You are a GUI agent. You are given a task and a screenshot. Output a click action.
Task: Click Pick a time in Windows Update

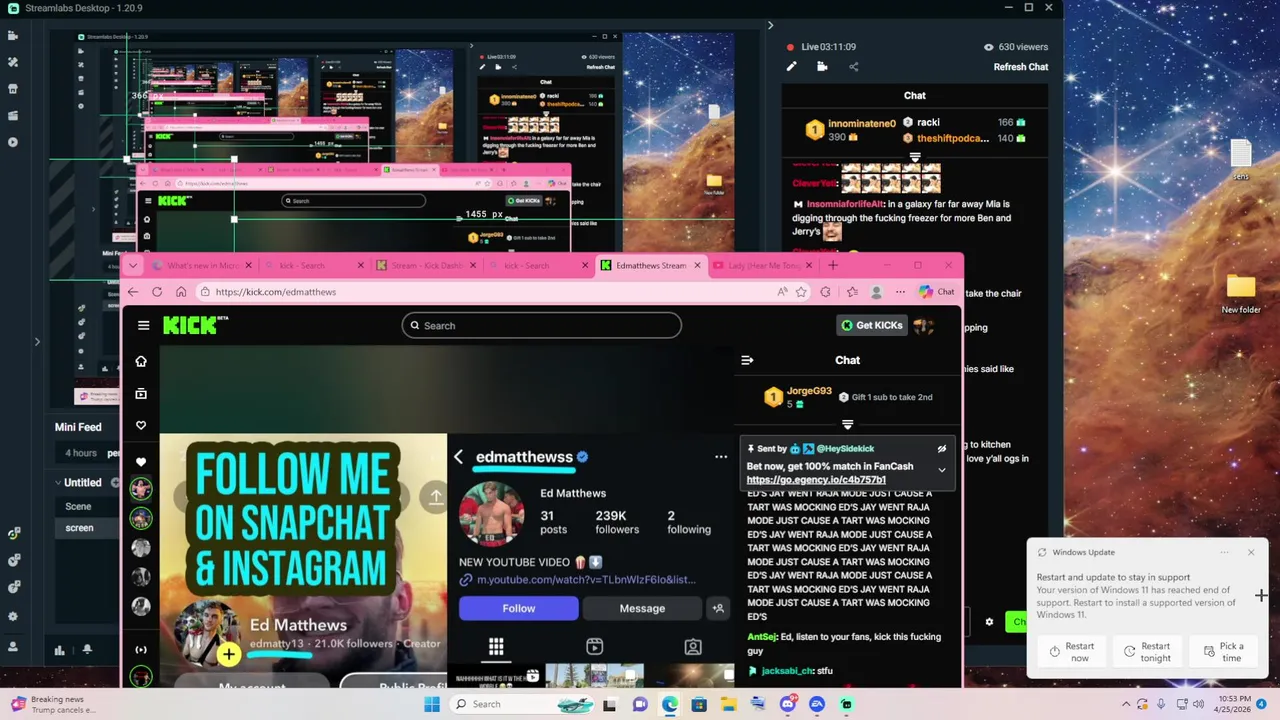tap(1224, 652)
